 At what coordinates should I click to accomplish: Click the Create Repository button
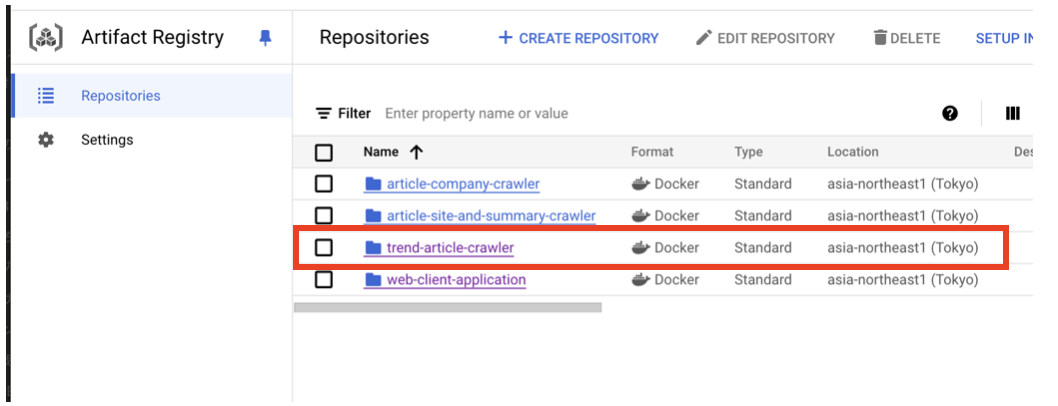coord(578,38)
